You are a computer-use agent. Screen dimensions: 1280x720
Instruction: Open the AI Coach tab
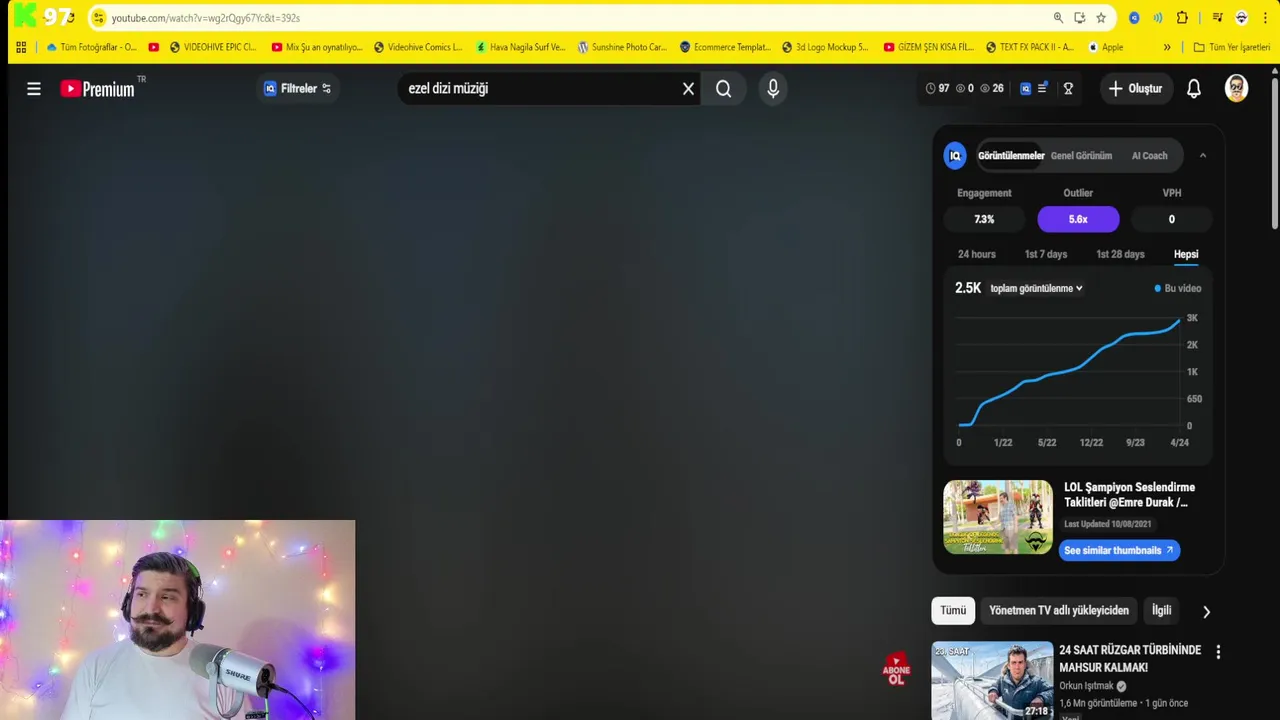(1149, 155)
